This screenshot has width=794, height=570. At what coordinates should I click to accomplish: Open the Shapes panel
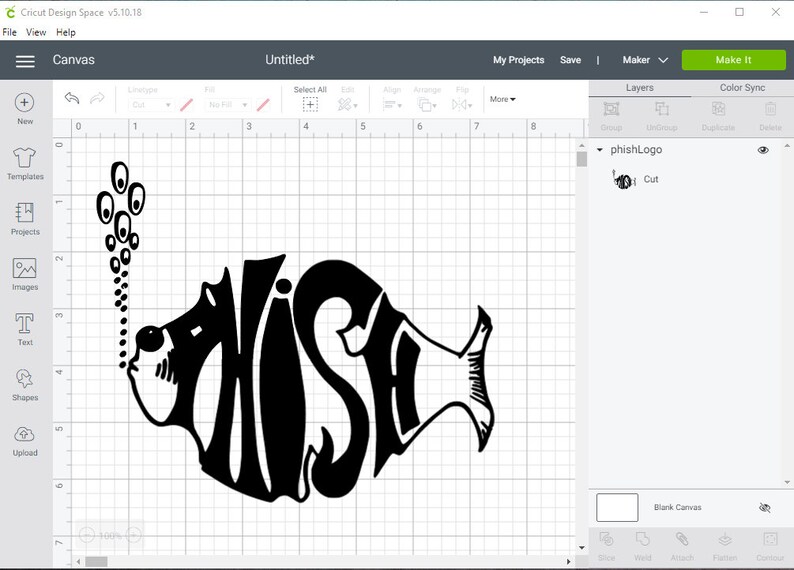[25, 384]
